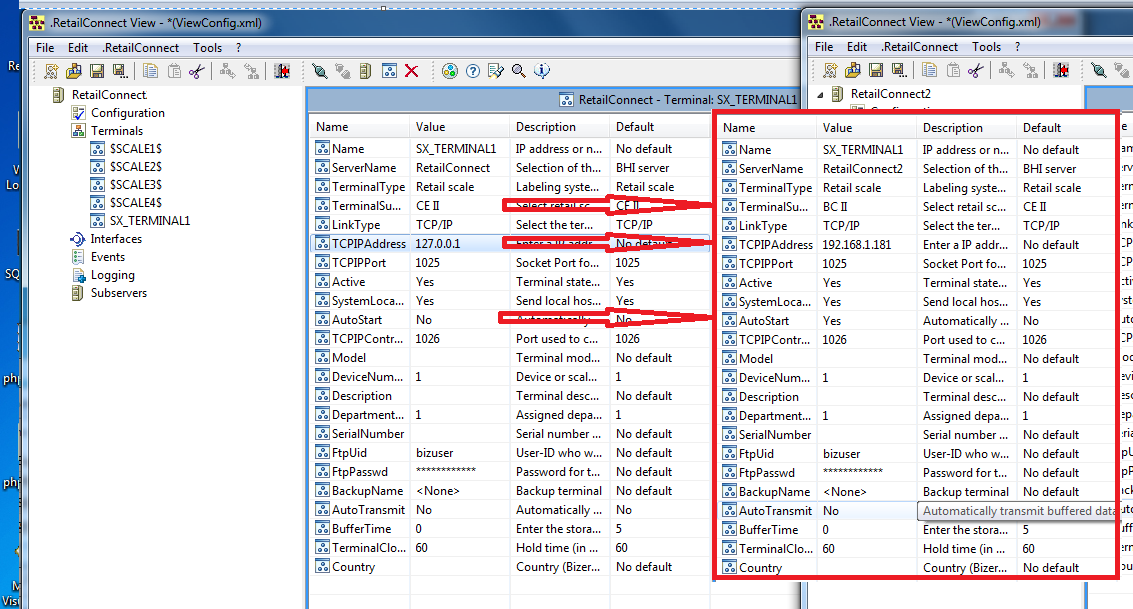
Task: Click Save floppy icon in right window toolbar
Action: tap(876, 70)
